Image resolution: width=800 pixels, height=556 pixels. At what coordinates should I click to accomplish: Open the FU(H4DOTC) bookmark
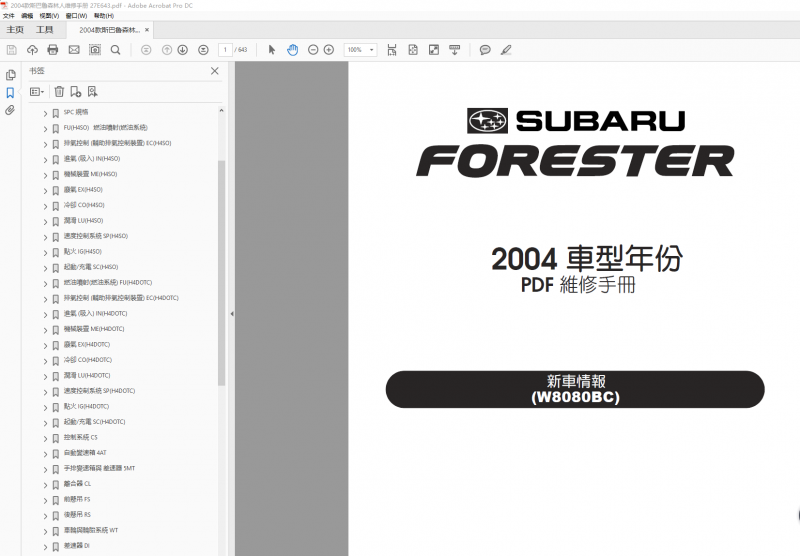108,283
